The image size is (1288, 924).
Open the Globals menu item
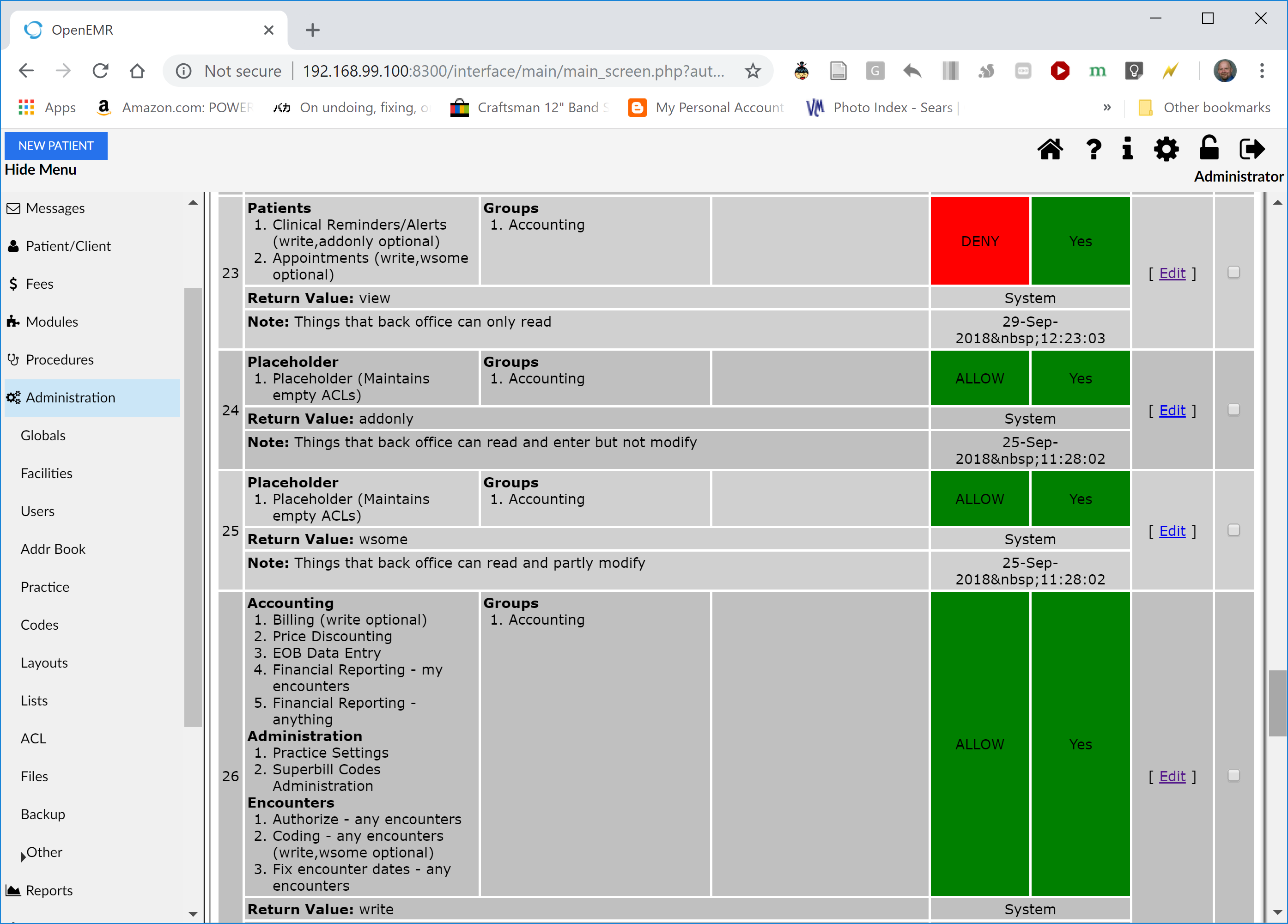click(43, 436)
